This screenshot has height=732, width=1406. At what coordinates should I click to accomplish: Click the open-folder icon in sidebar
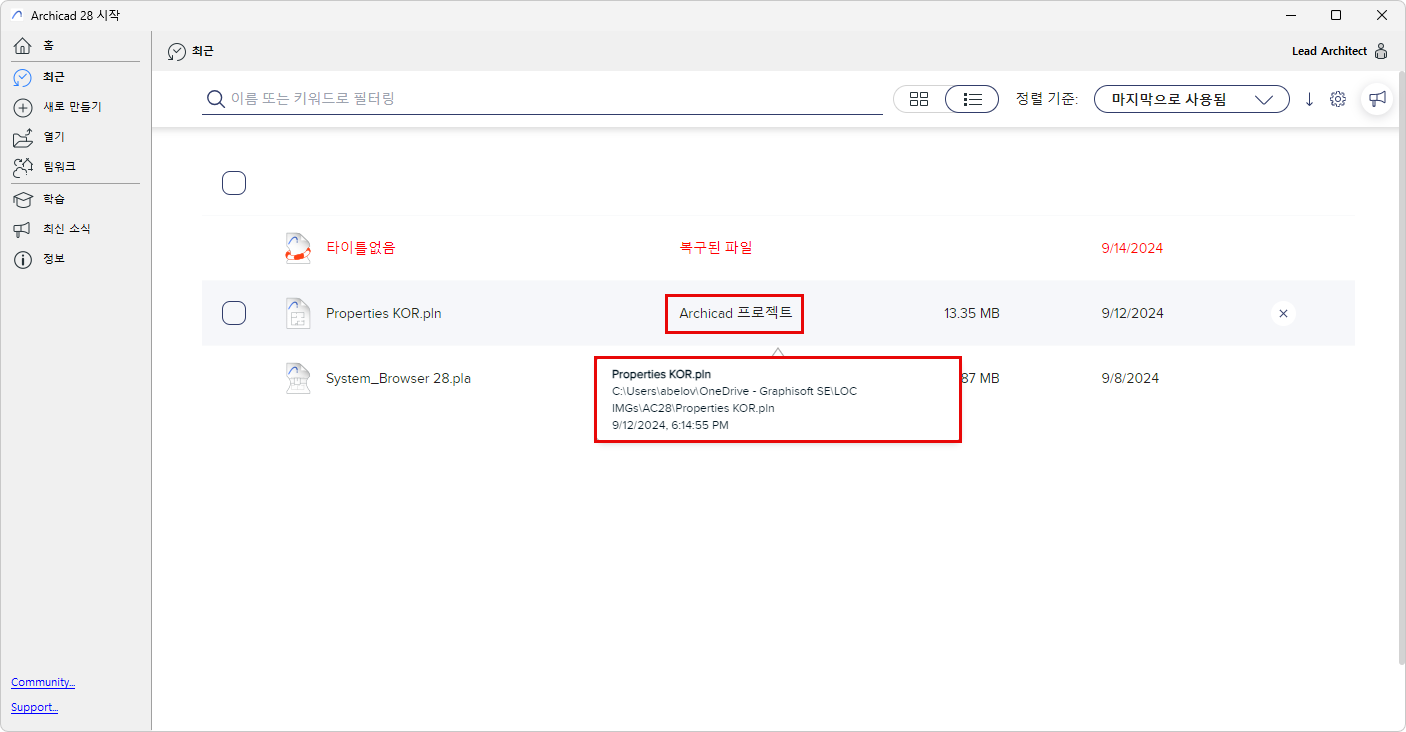click(x=23, y=137)
